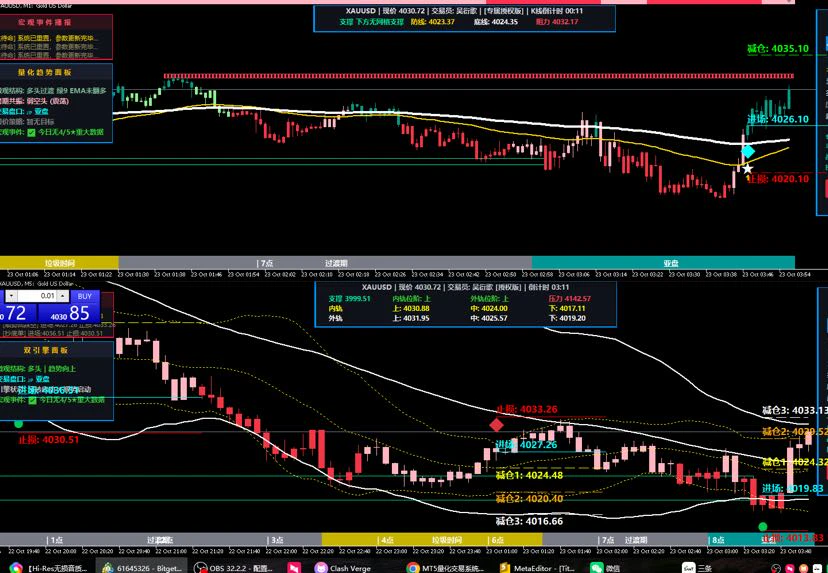Open the MetaEditor taskbar icon
This screenshot has height=573, width=828.
pos(505,568)
